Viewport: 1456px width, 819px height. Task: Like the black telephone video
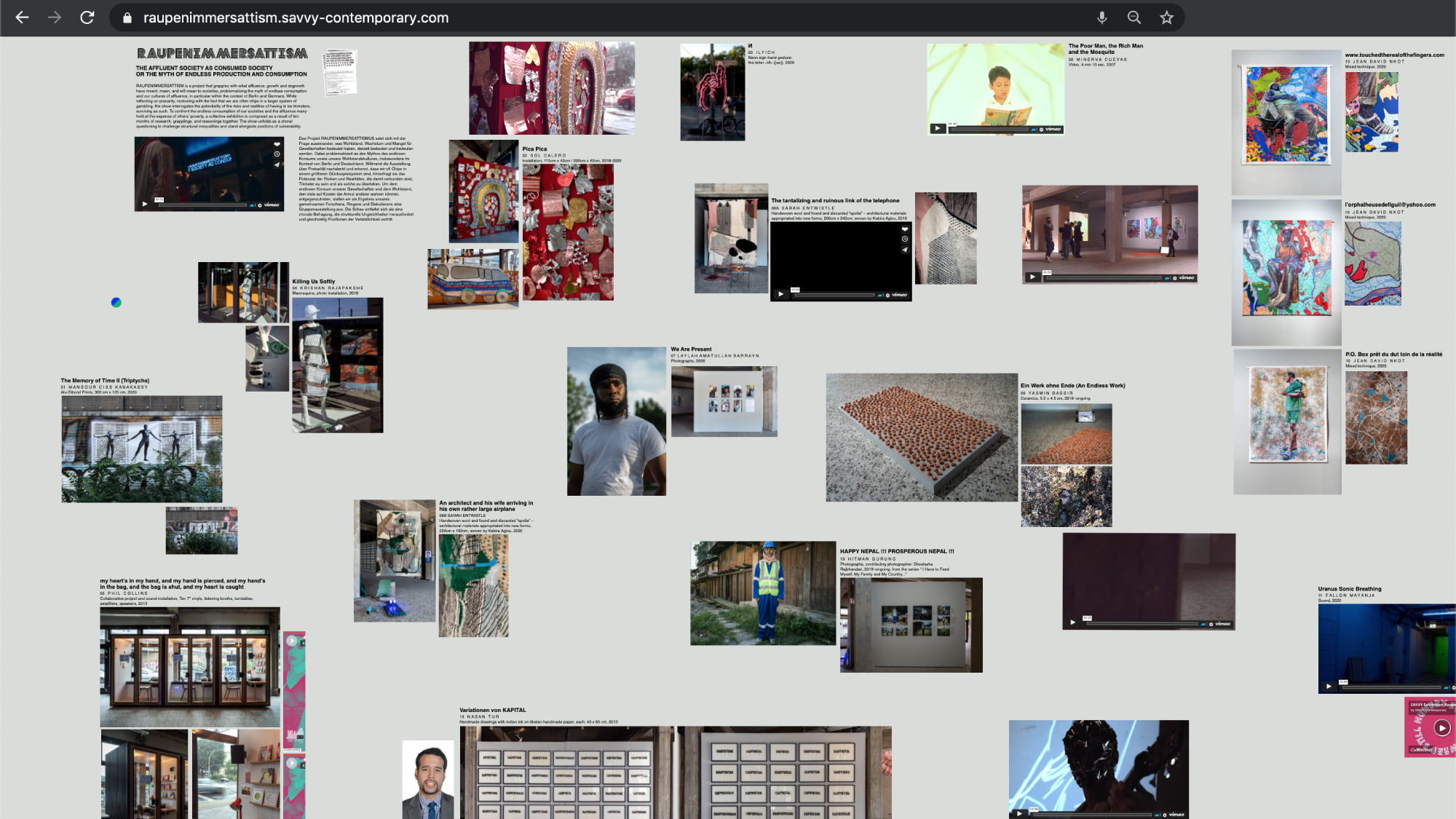click(905, 229)
